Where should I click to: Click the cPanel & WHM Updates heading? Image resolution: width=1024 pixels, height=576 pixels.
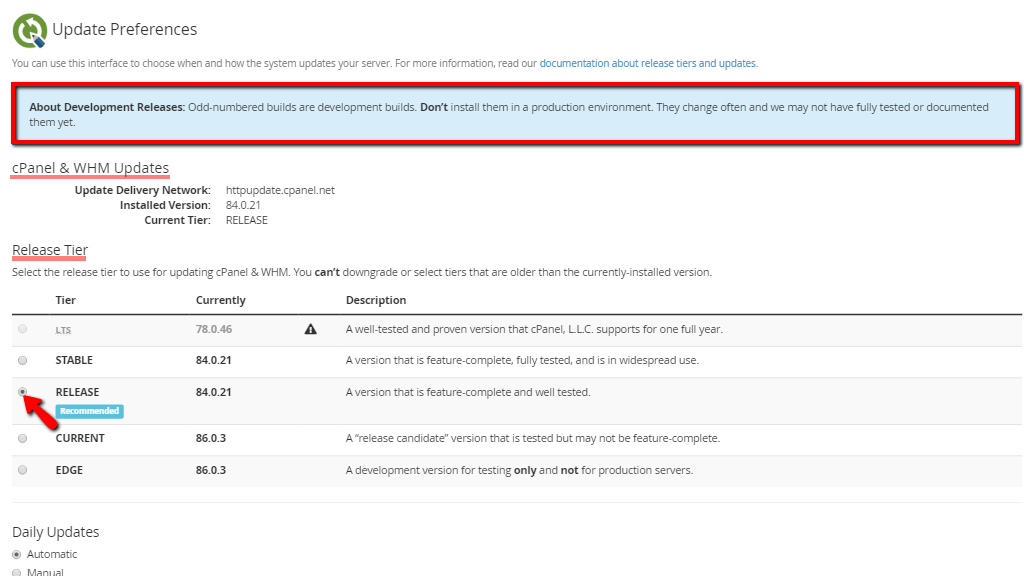point(91,168)
